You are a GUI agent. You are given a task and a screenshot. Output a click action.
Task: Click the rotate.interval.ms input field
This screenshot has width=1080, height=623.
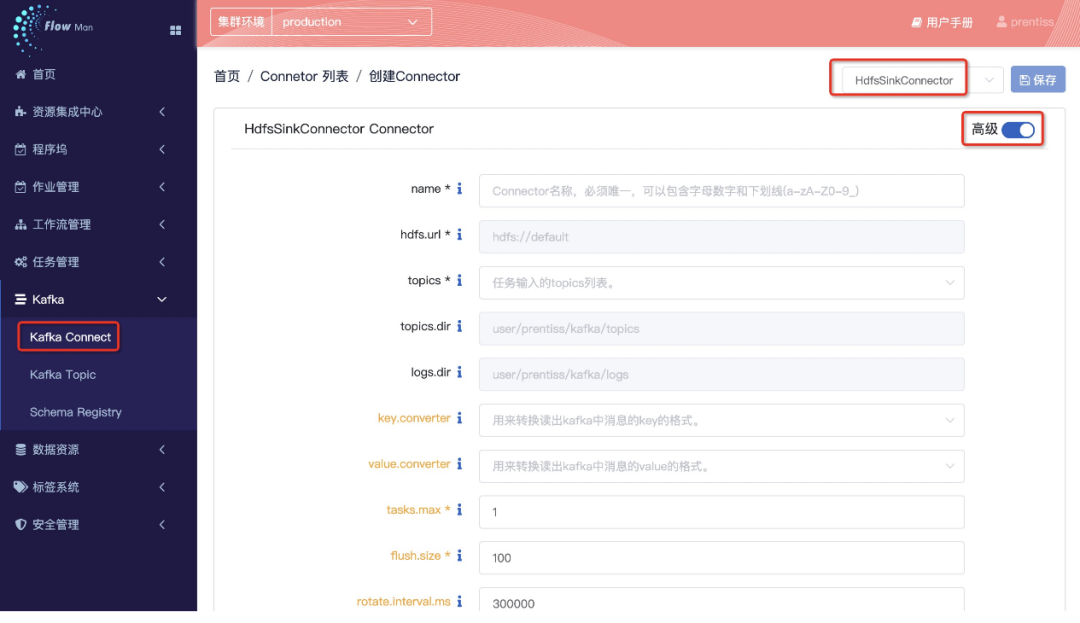point(721,600)
